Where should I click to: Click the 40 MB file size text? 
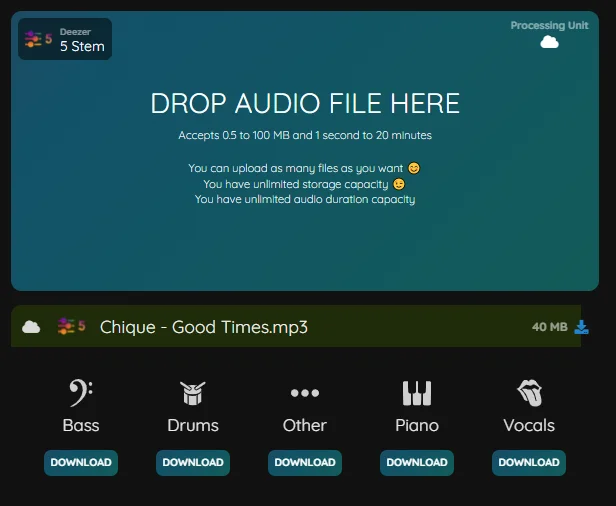coord(549,327)
